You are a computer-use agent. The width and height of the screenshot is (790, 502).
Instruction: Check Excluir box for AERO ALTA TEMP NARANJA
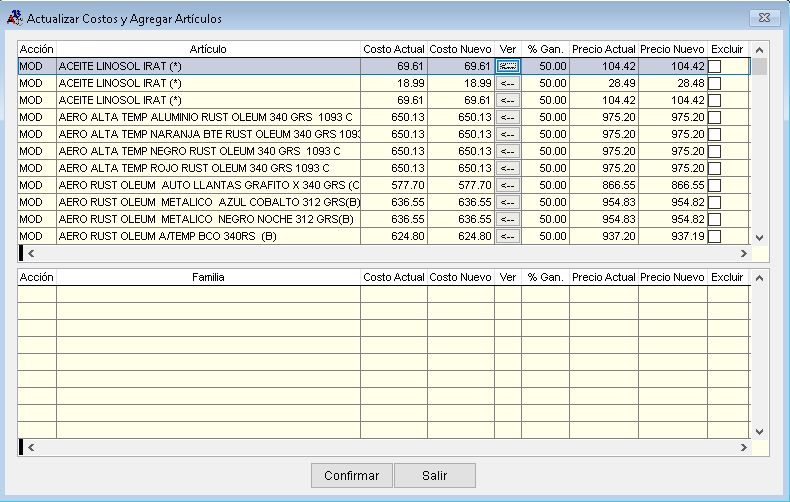714,134
